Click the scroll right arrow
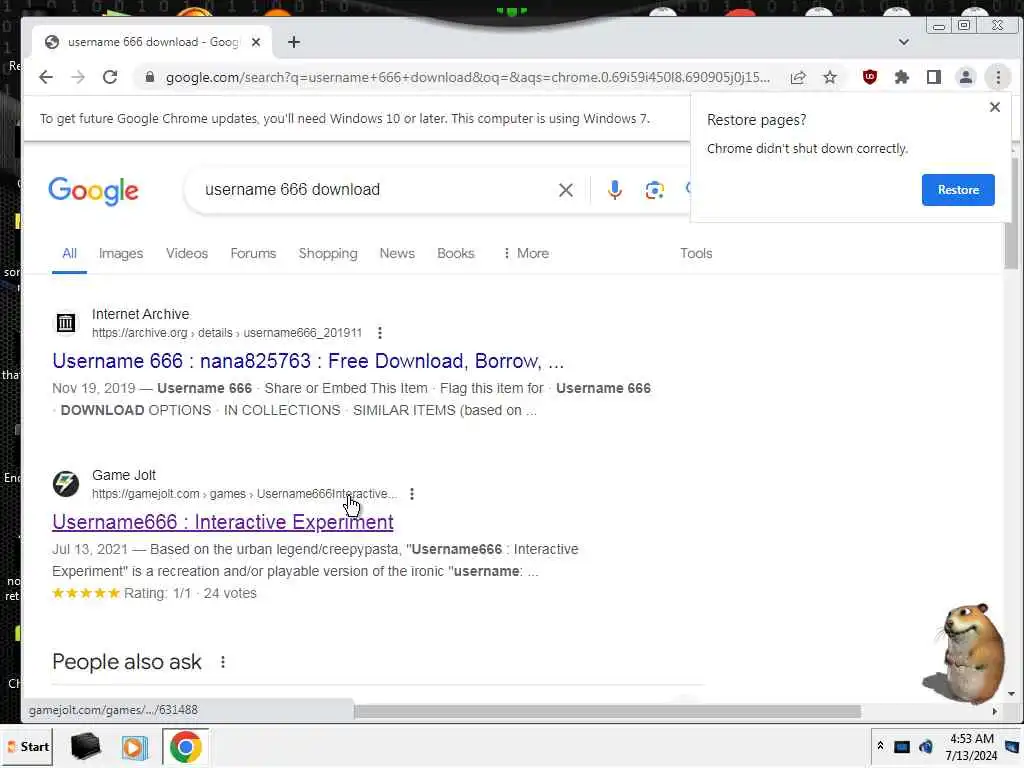The image size is (1024, 768). pyautogui.click(x=995, y=711)
